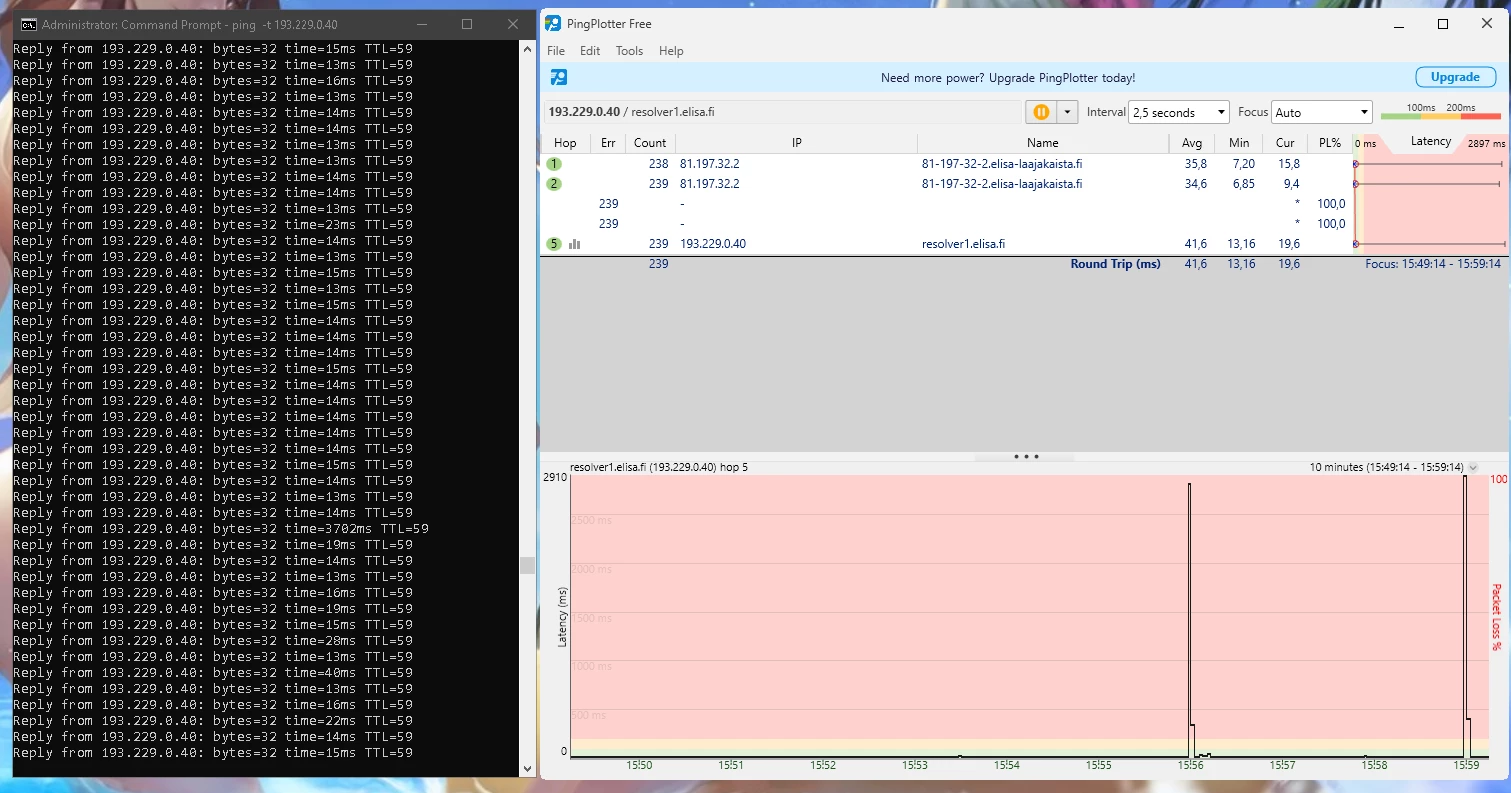Open the Focus dropdown set to Auto
The height and width of the screenshot is (793, 1511).
tap(1321, 113)
